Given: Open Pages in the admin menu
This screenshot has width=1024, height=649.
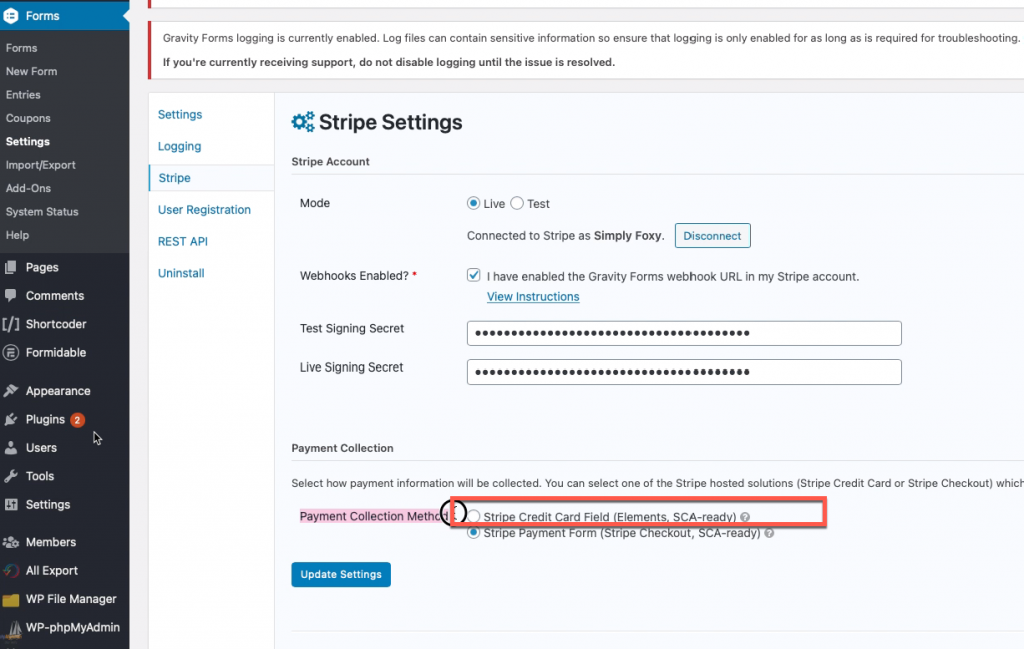Looking at the screenshot, I should [x=42, y=267].
